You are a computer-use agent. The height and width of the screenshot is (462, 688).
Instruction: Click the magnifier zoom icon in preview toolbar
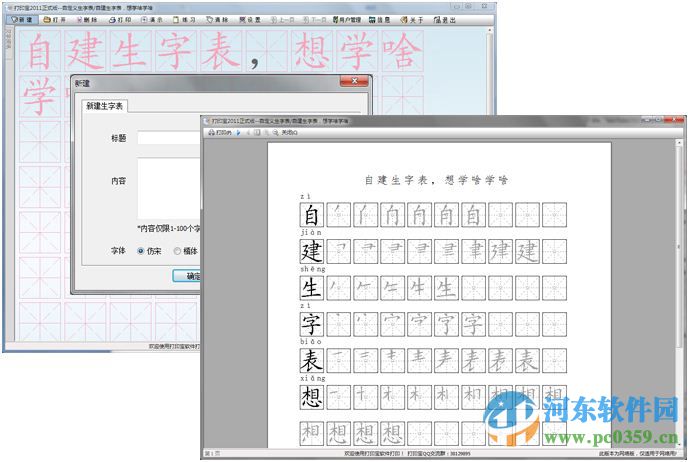tap(276, 132)
